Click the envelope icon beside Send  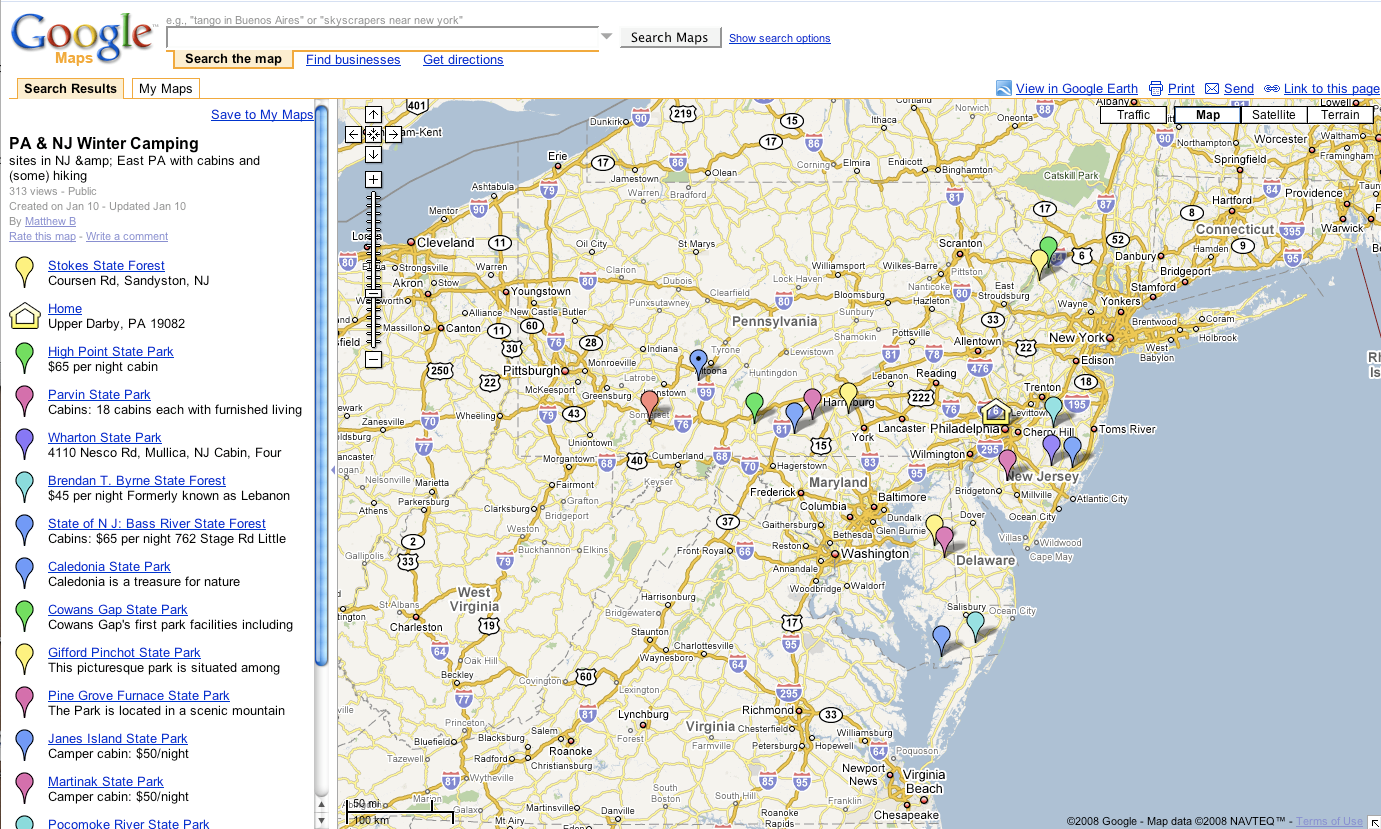[1212, 89]
